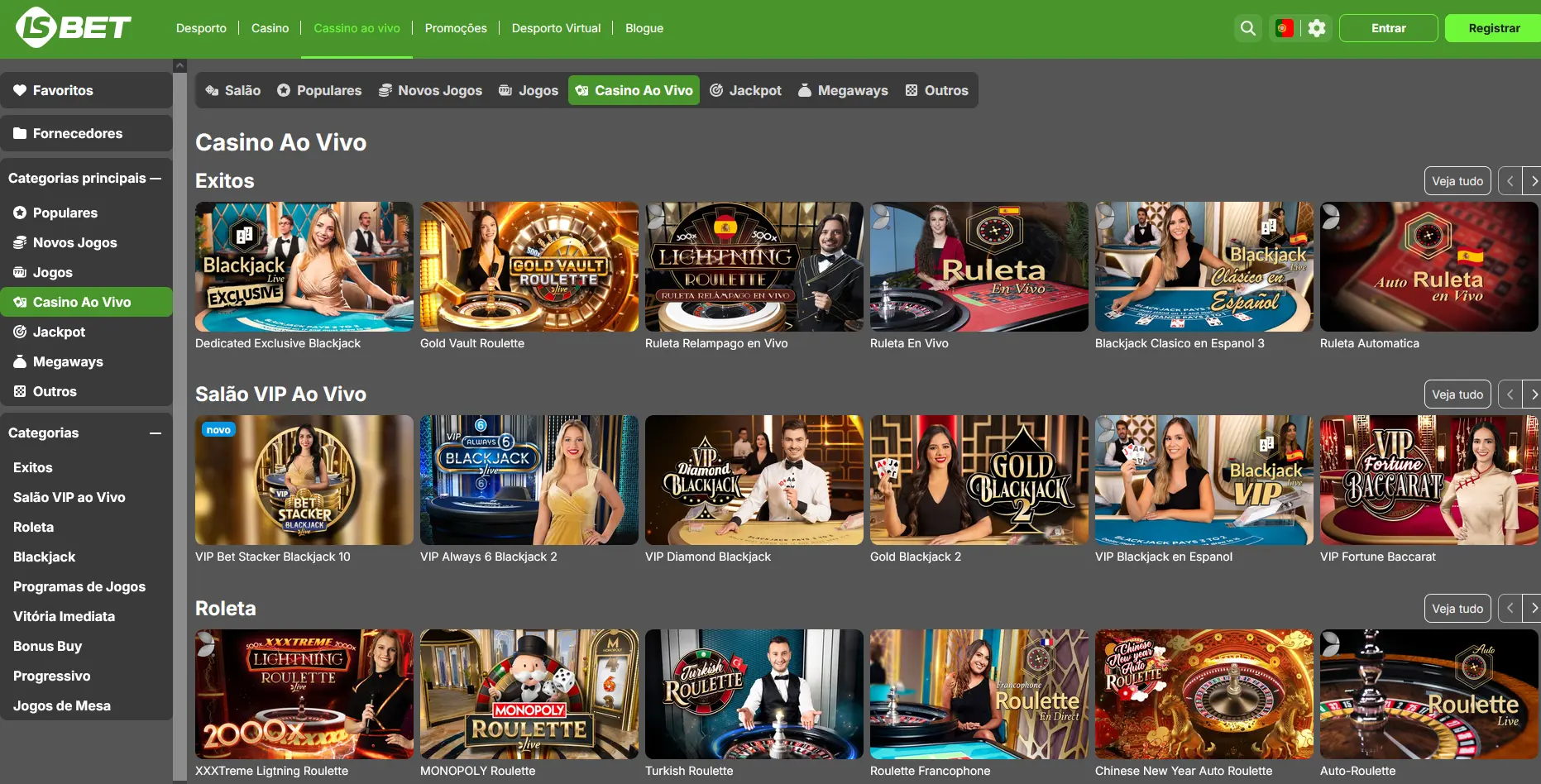Collapse the Categorias principais section
The width and height of the screenshot is (1541, 784).
[156, 178]
